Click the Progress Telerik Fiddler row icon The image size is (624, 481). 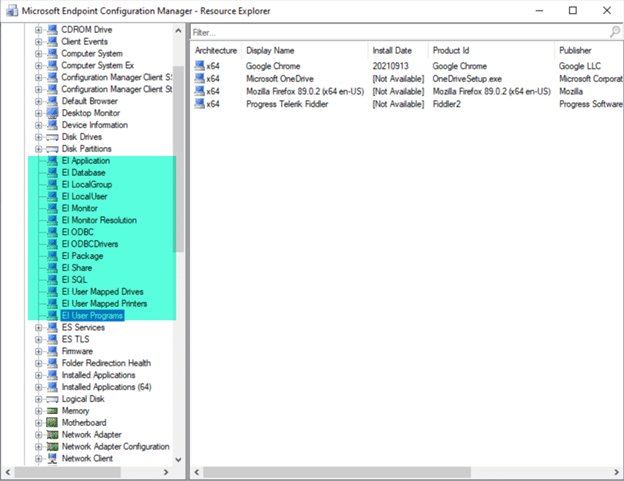click(199, 104)
